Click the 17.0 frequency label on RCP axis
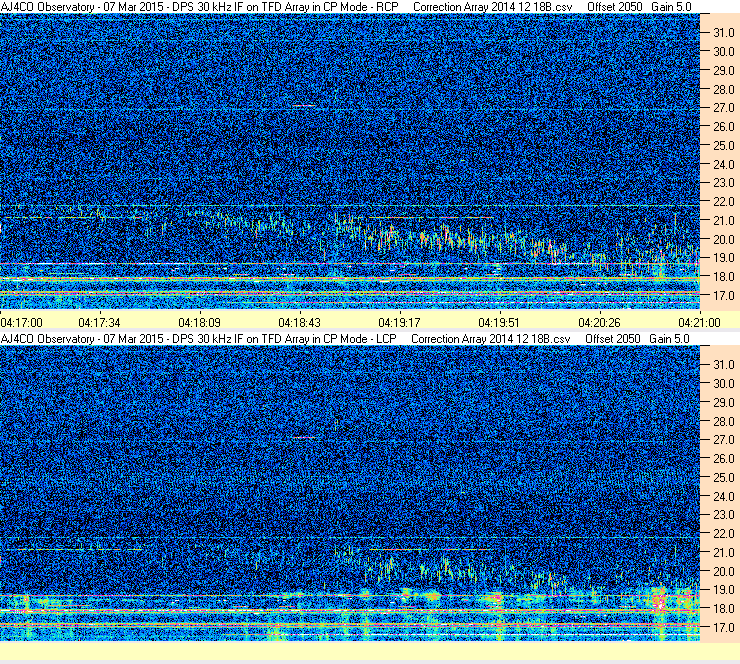The width and height of the screenshot is (740, 664). point(723,296)
